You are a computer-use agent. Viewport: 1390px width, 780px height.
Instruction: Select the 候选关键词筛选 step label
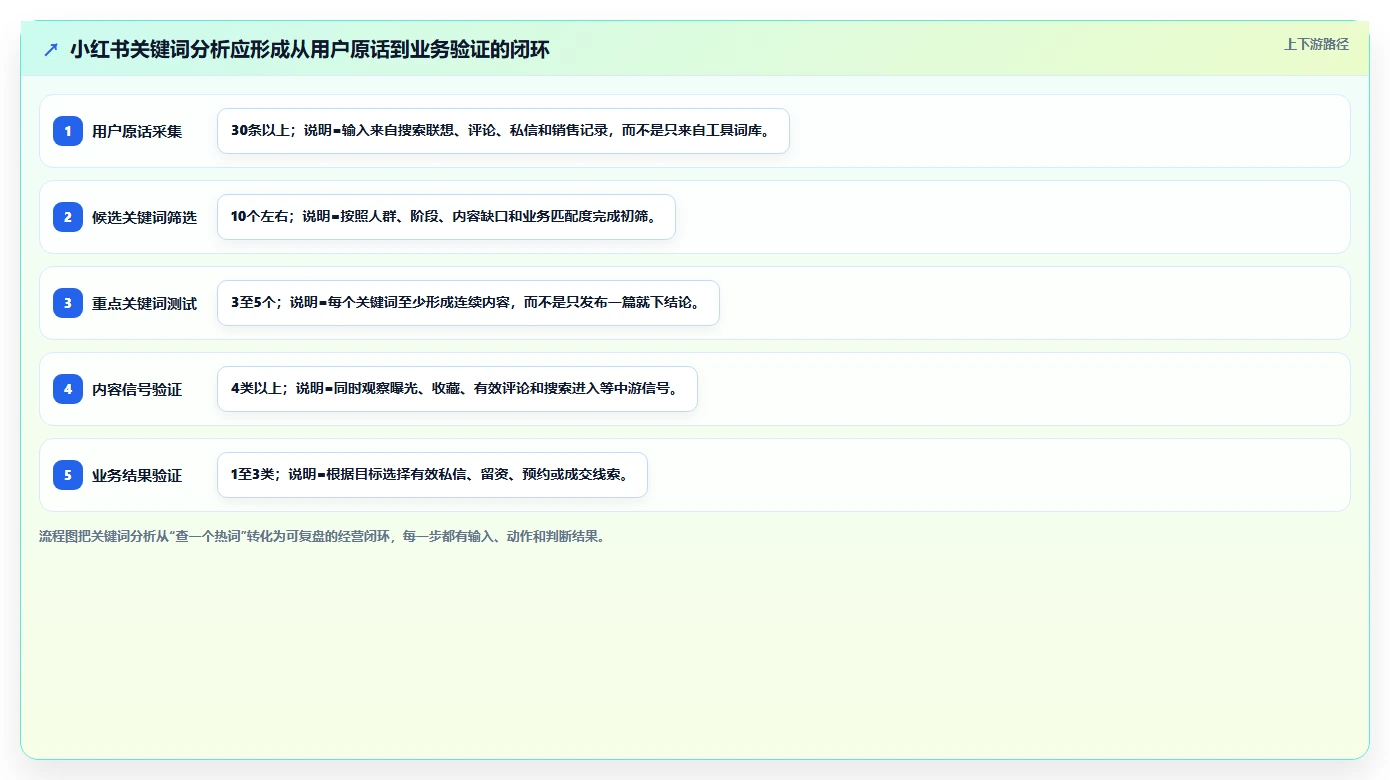click(144, 217)
